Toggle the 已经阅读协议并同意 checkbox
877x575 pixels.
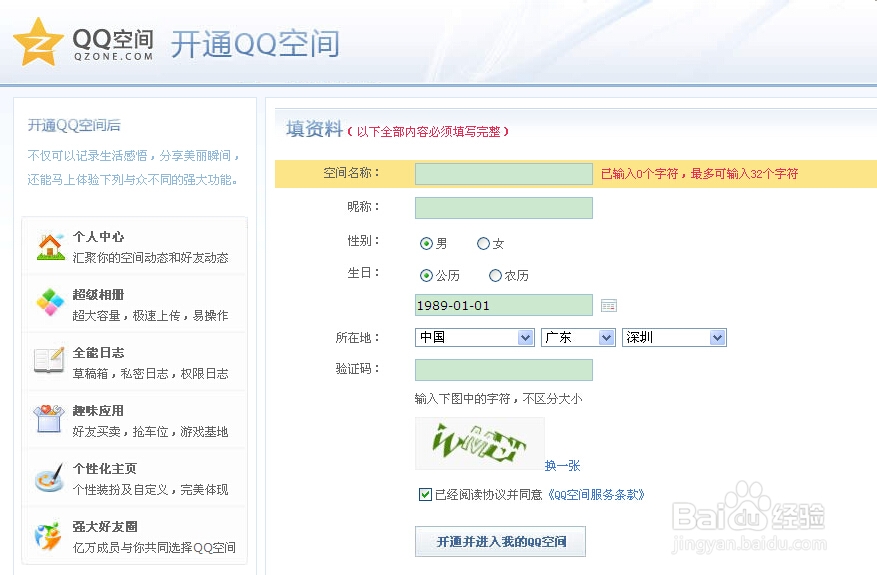click(x=425, y=494)
